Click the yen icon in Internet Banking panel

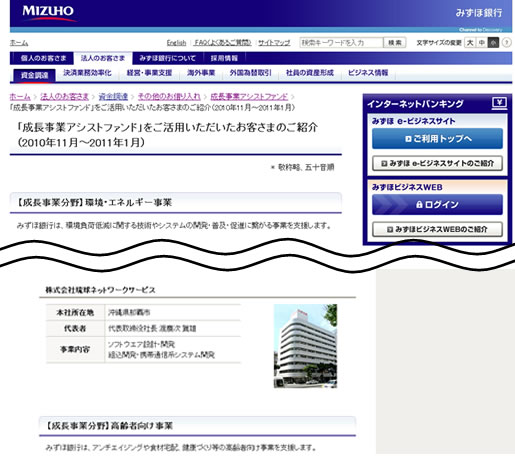(499, 103)
